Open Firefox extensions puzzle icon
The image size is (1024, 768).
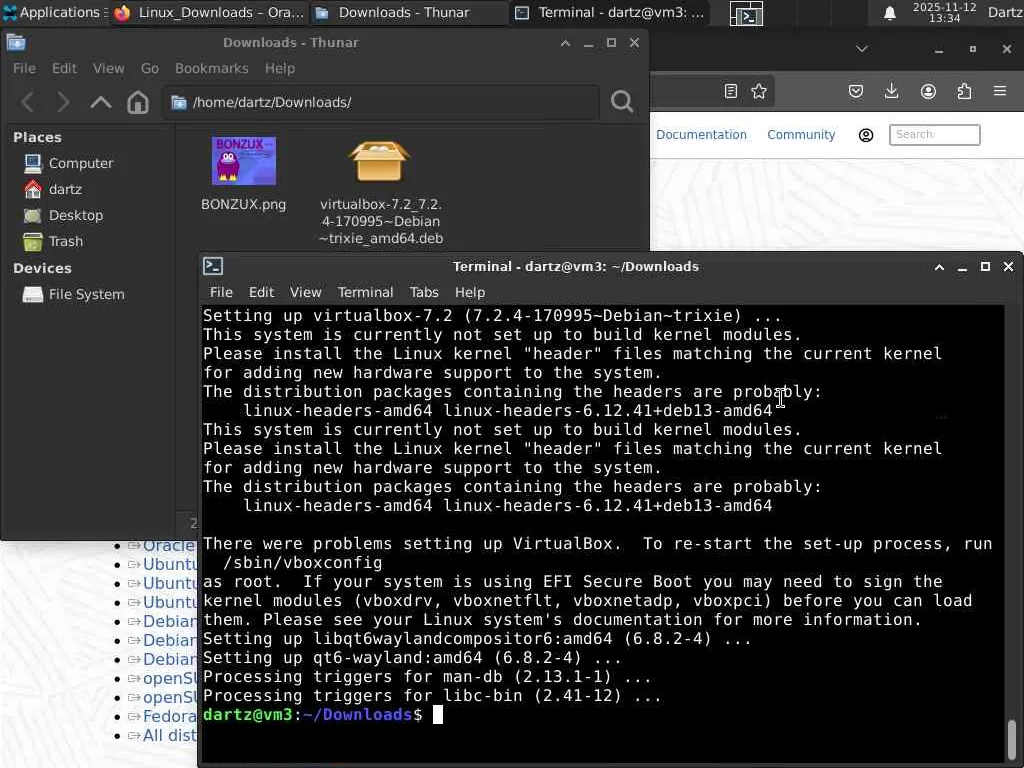point(964,91)
